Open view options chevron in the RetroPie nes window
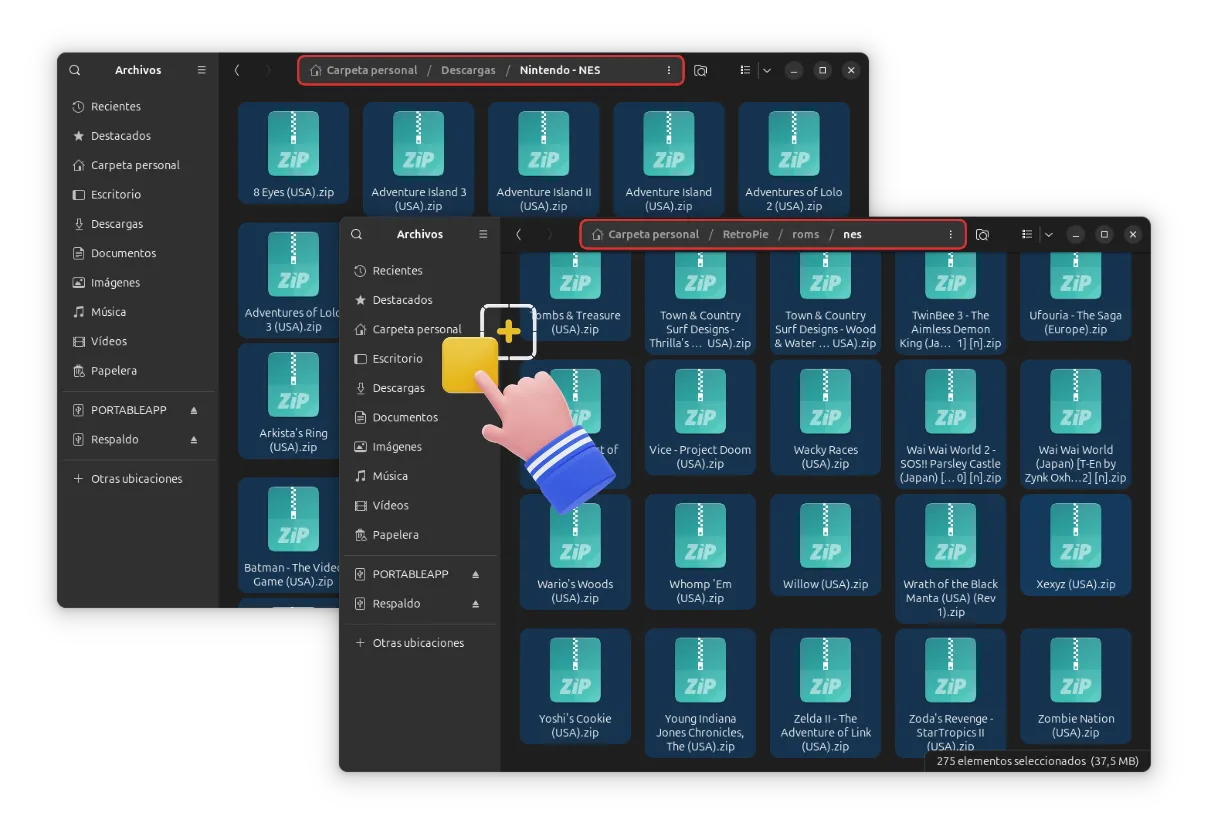This screenshot has height=833, width=1207. click(x=1048, y=235)
